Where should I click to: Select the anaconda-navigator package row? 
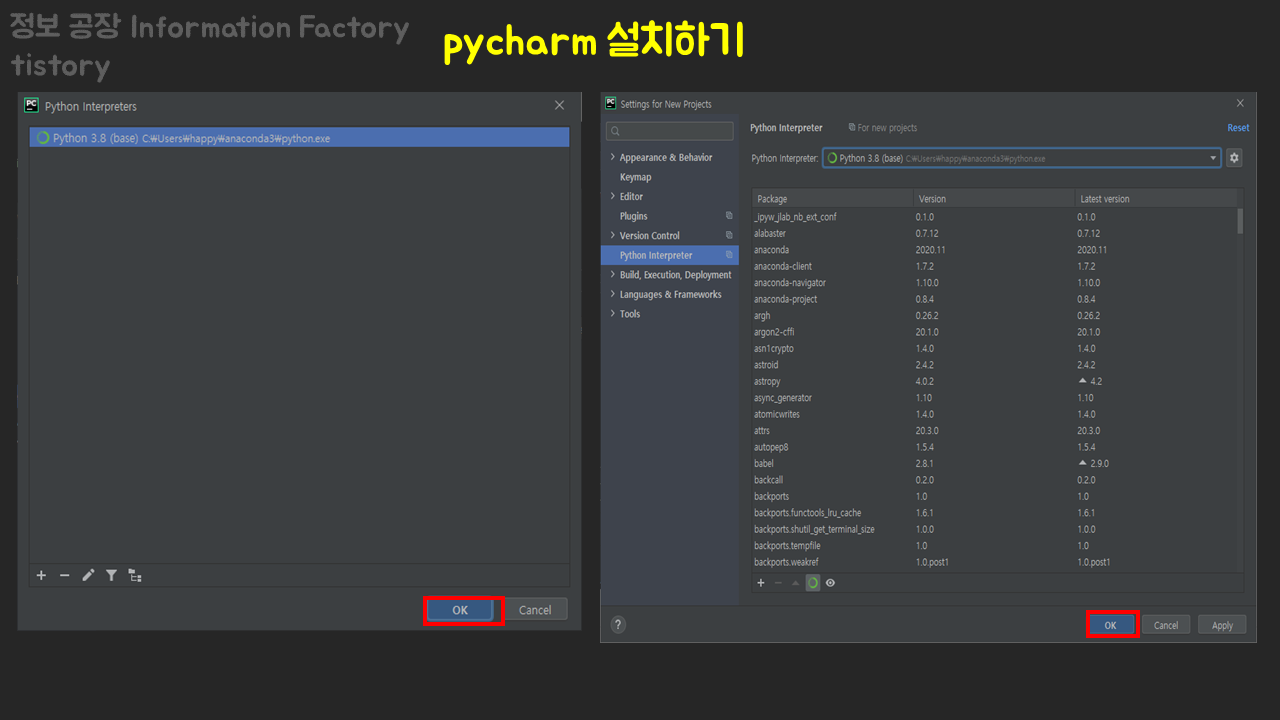(995, 283)
